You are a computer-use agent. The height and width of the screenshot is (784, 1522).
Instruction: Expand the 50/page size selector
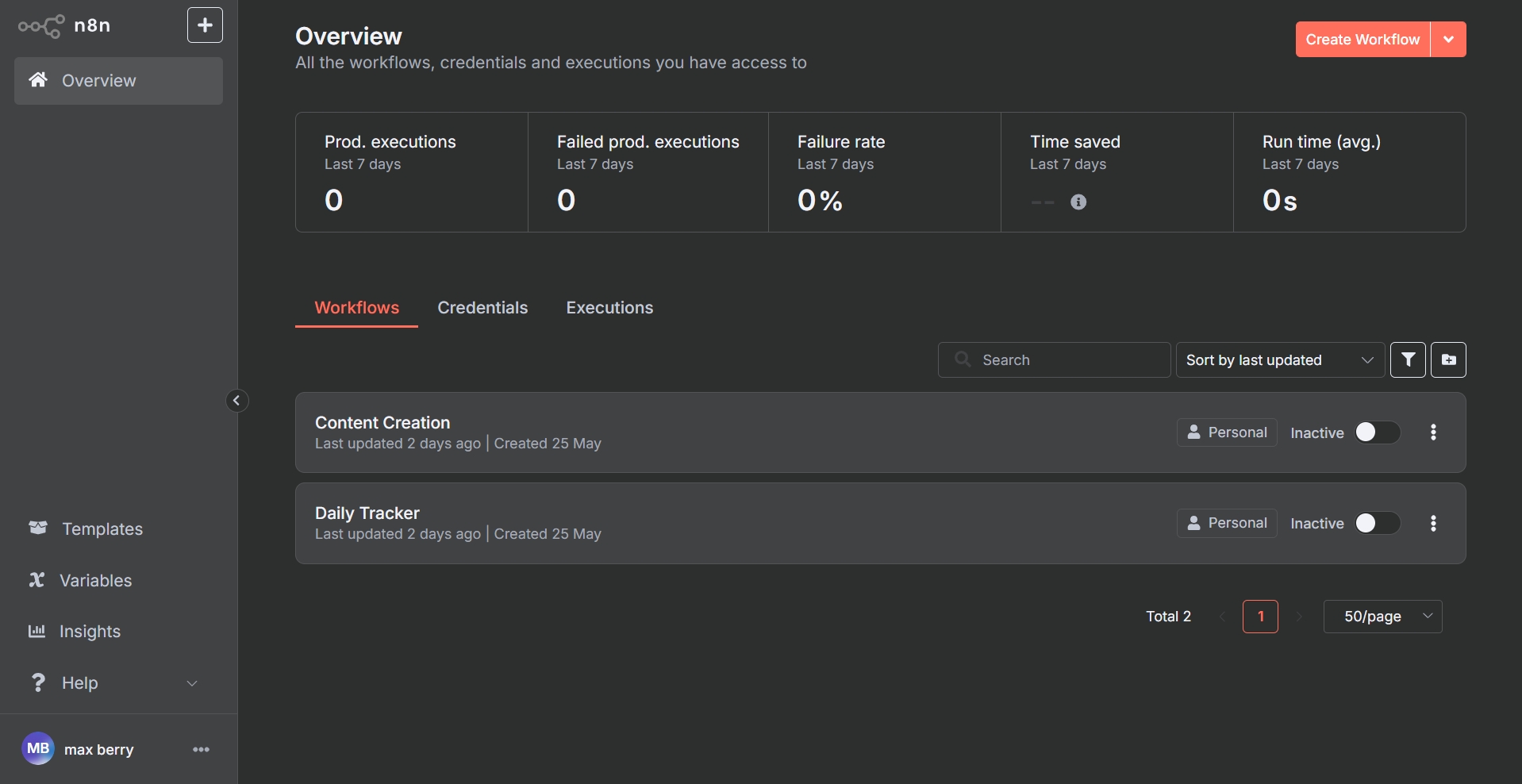click(1382, 617)
